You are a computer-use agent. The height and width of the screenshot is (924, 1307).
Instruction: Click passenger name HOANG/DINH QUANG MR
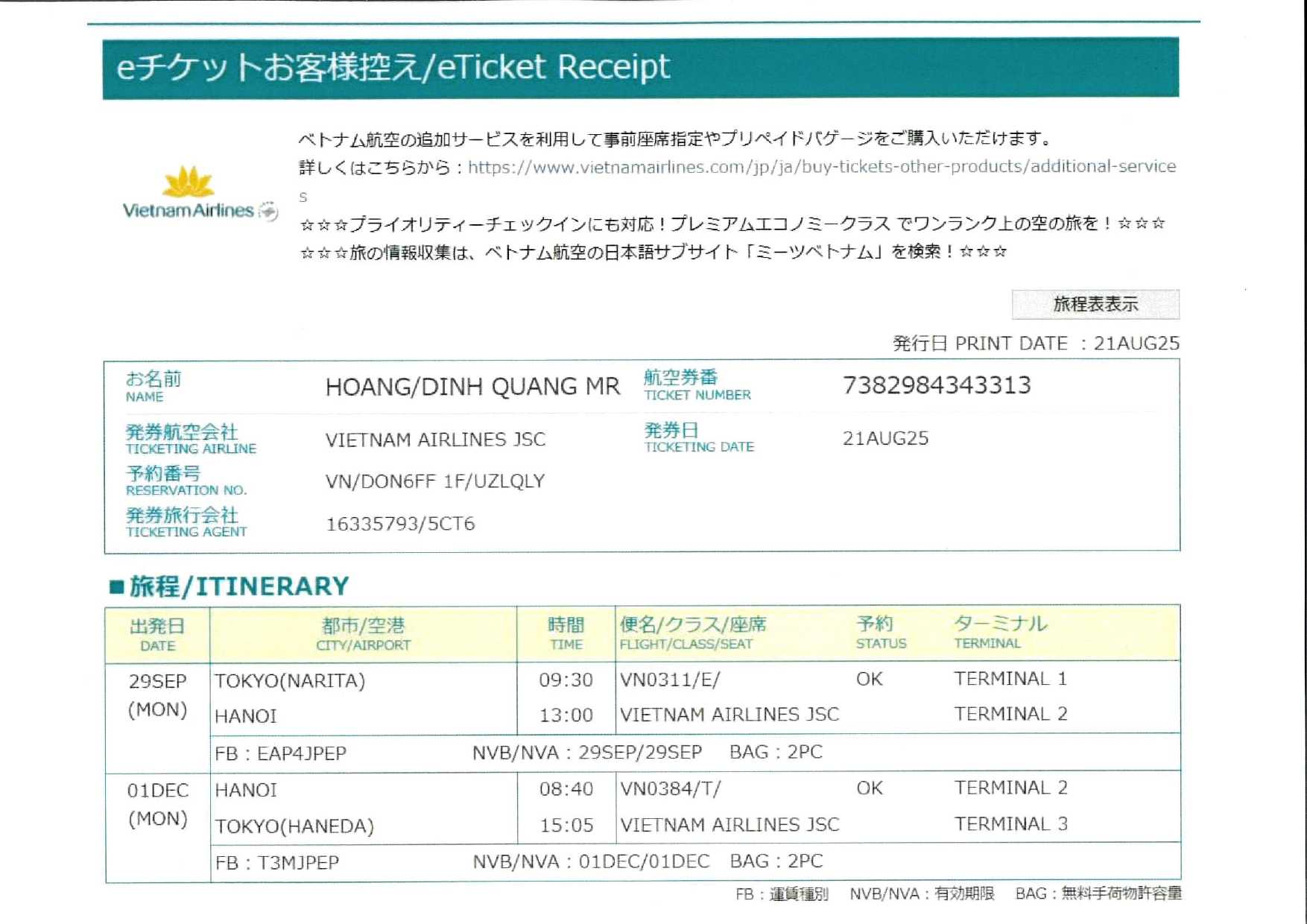(x=472, y=387)
